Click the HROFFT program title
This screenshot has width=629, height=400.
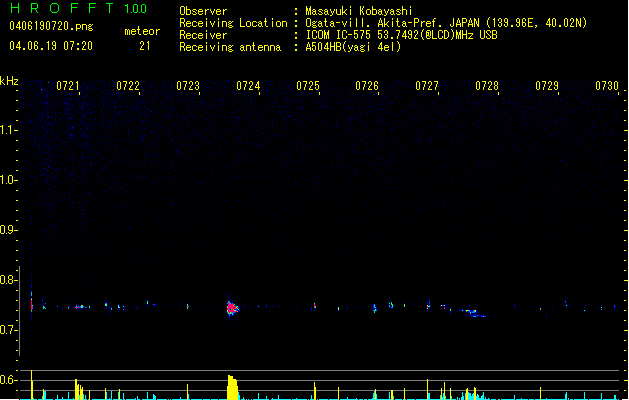tap(61, 8)
